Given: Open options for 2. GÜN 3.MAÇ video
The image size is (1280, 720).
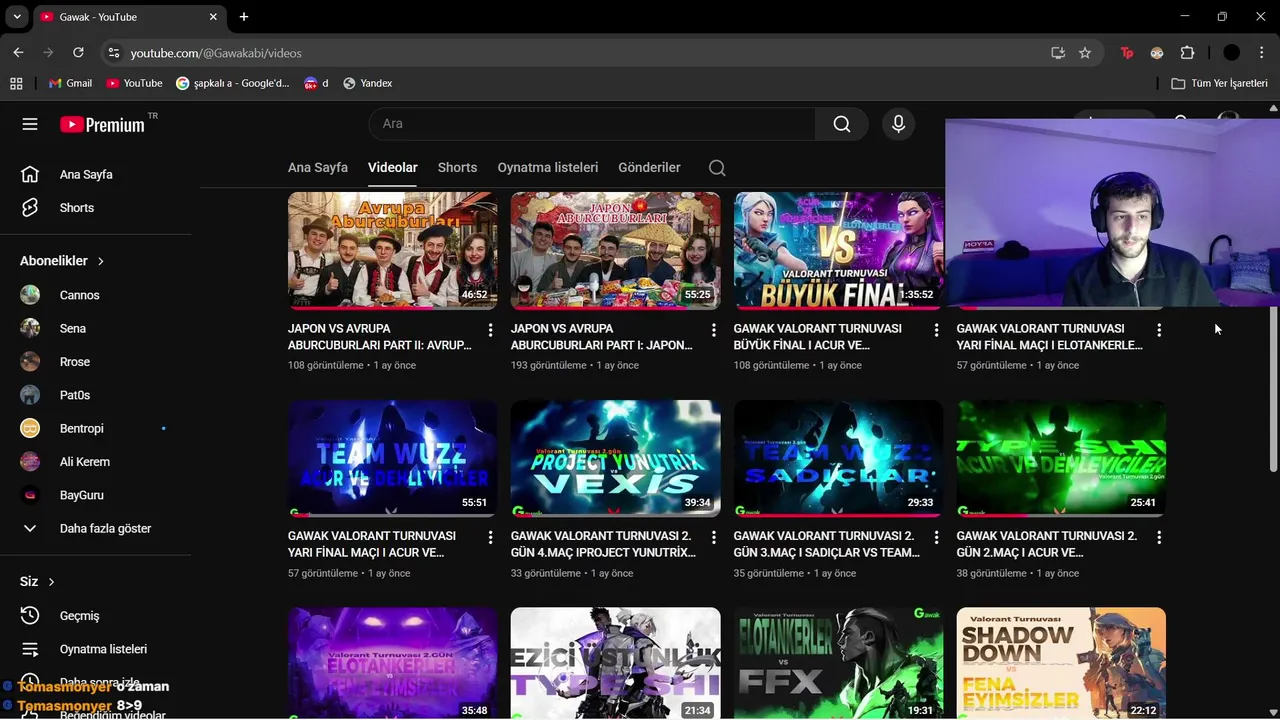Looking at the screenshot, I should 936,537.
